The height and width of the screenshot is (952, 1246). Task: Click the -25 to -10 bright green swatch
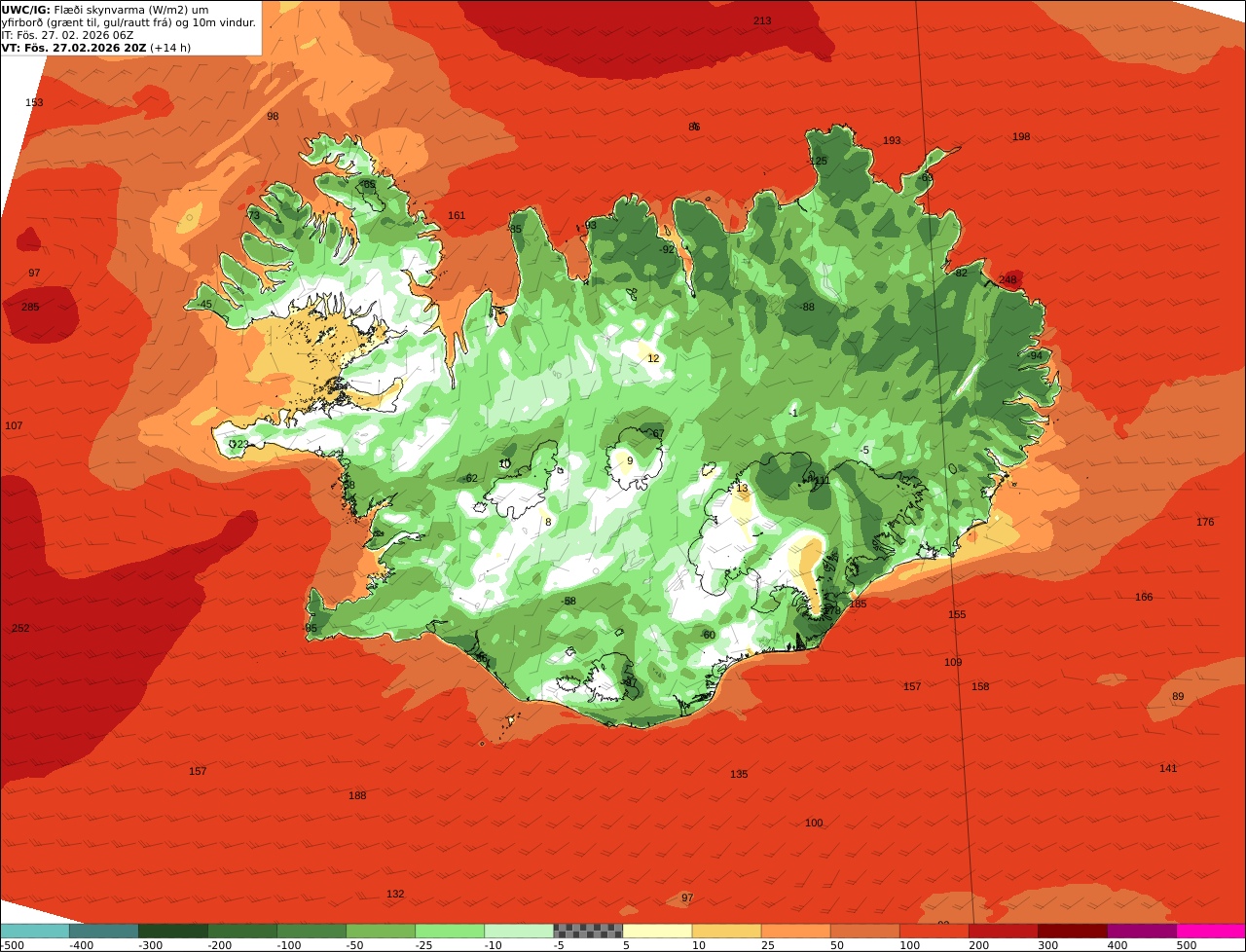[x=450, y=931]
